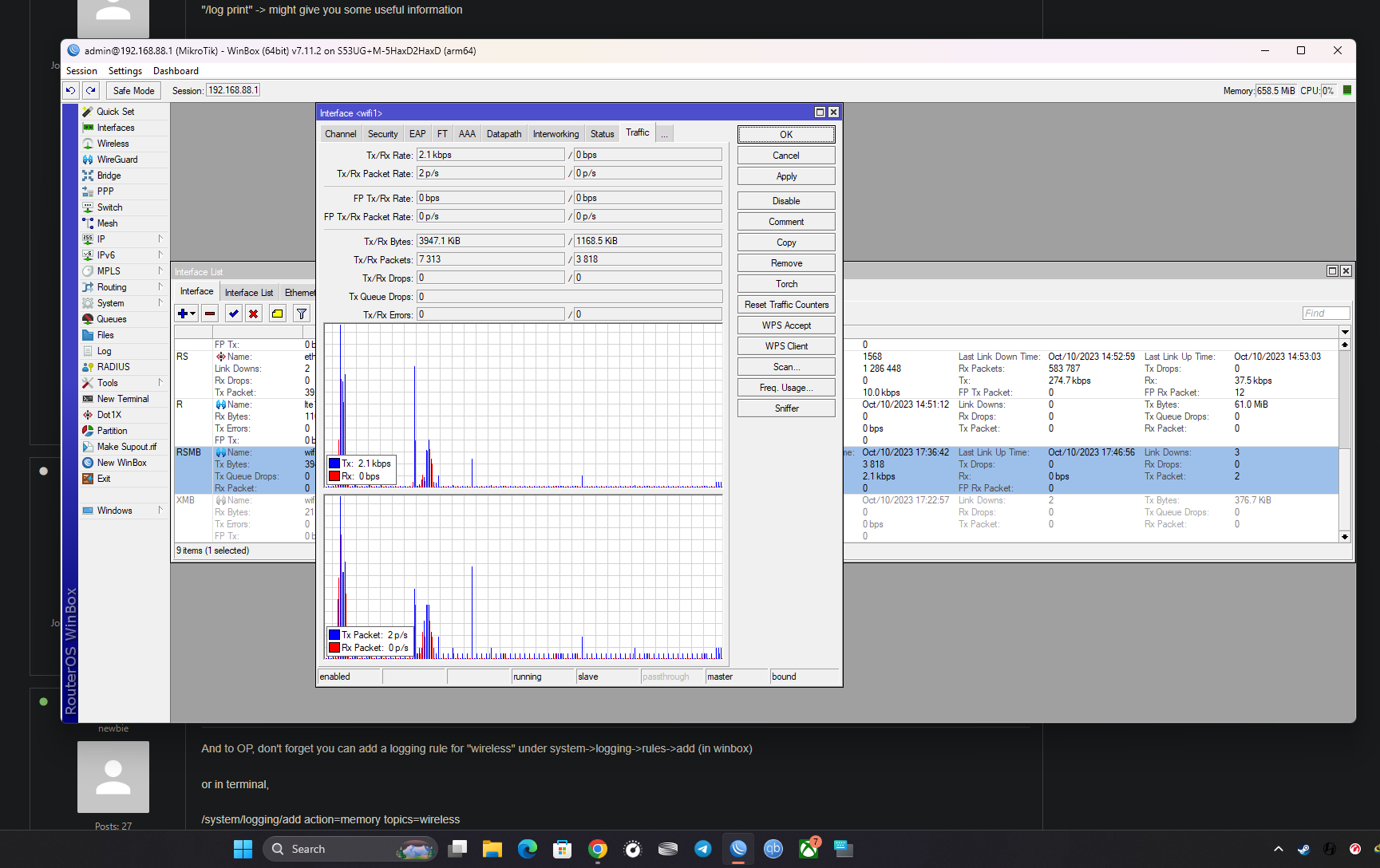Click Exit in the sidebar
Viewport: 1380px width, 868px height.
104,479
